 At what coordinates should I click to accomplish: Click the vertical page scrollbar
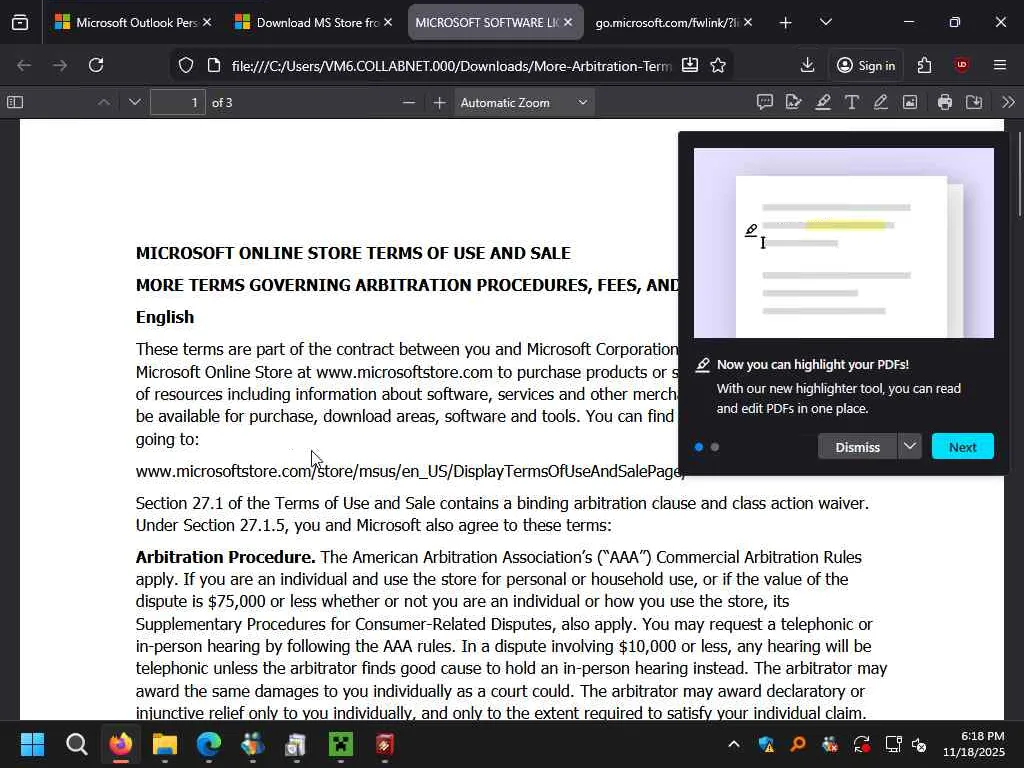point(1019,174)
